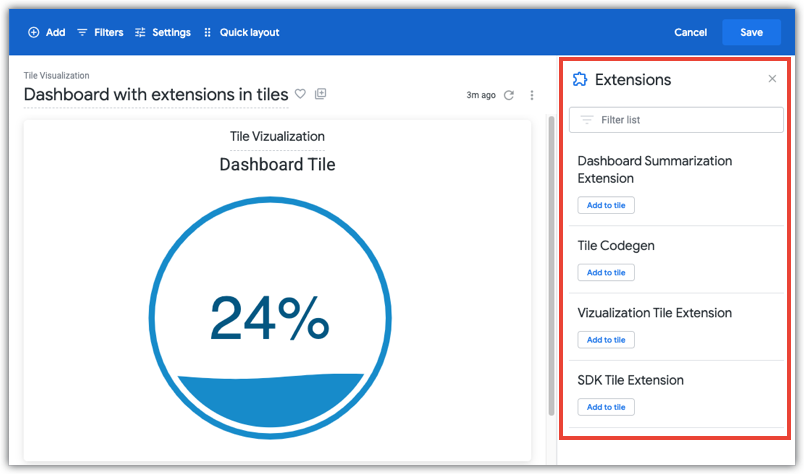Click the Quick layout button
The image size is (804, 474).
(241, 32)
